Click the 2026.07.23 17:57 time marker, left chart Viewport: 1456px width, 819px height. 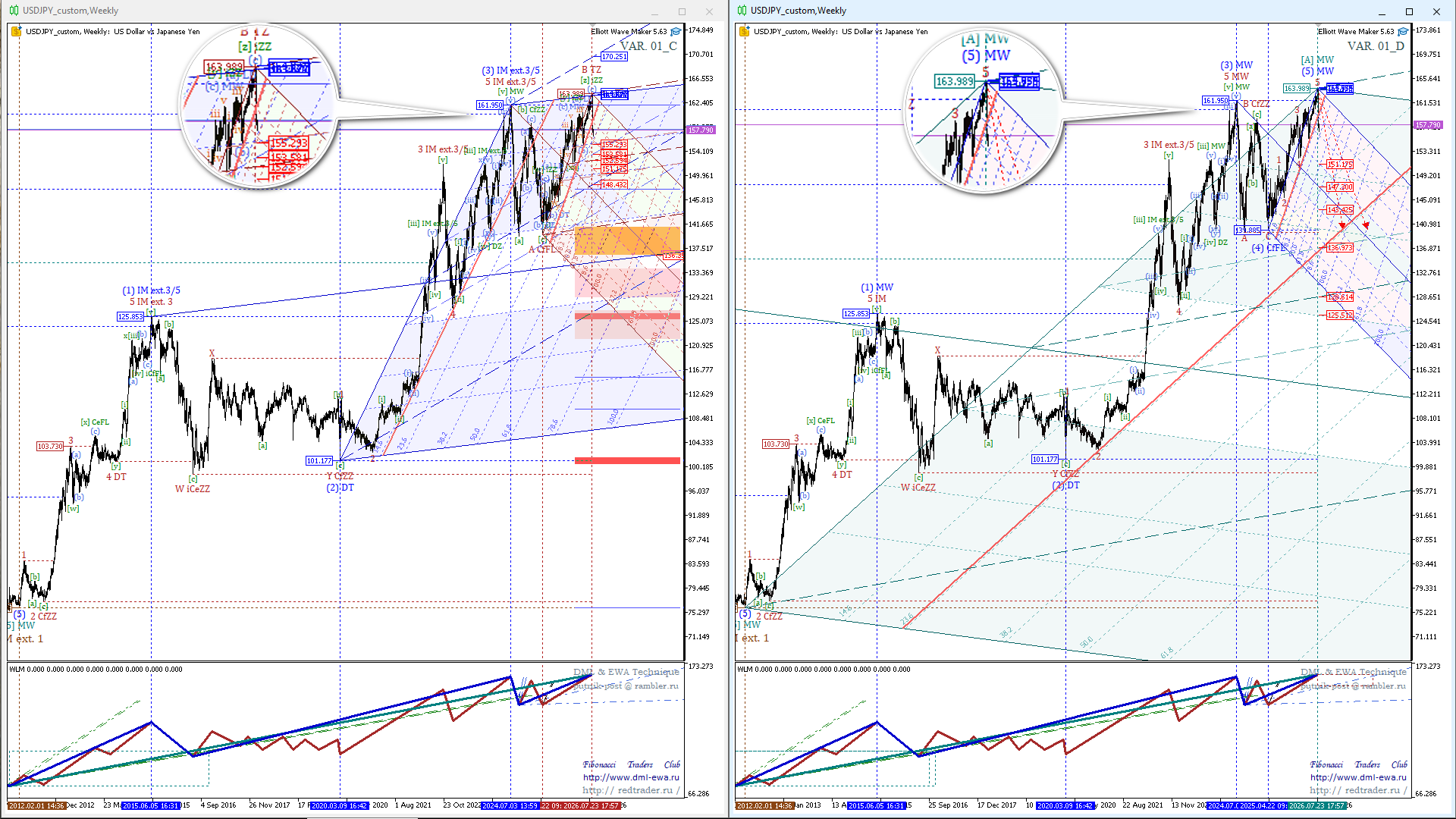[591, 805]
